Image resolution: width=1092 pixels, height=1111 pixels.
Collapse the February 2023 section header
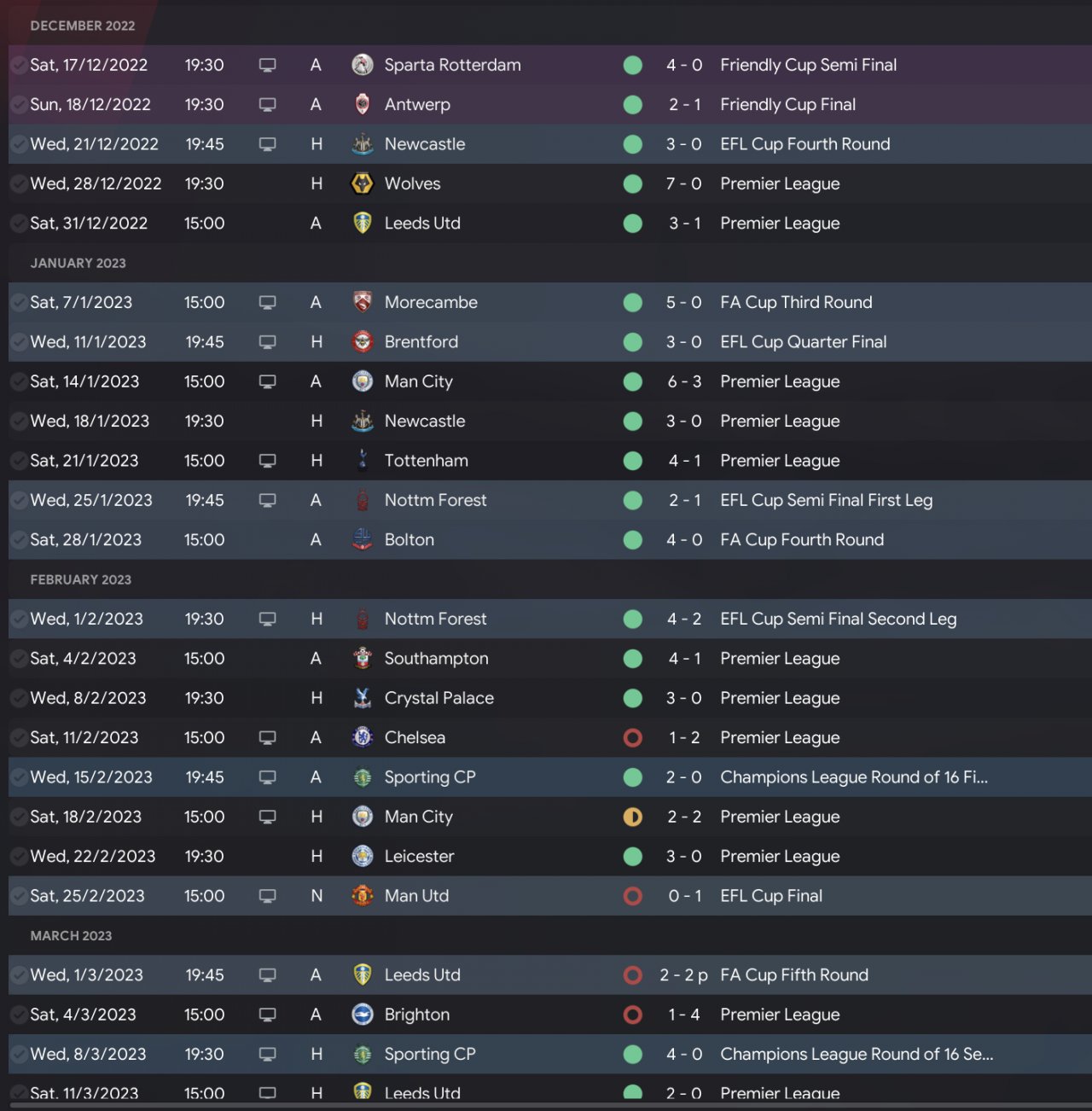(80, 579)
